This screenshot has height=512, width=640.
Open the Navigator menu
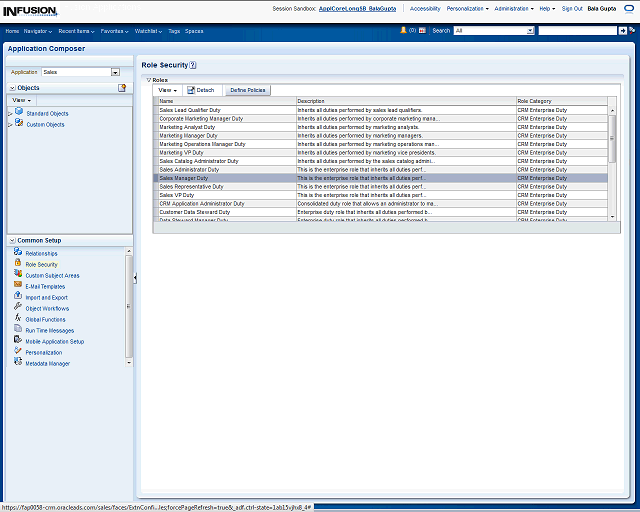coord(37,31)
